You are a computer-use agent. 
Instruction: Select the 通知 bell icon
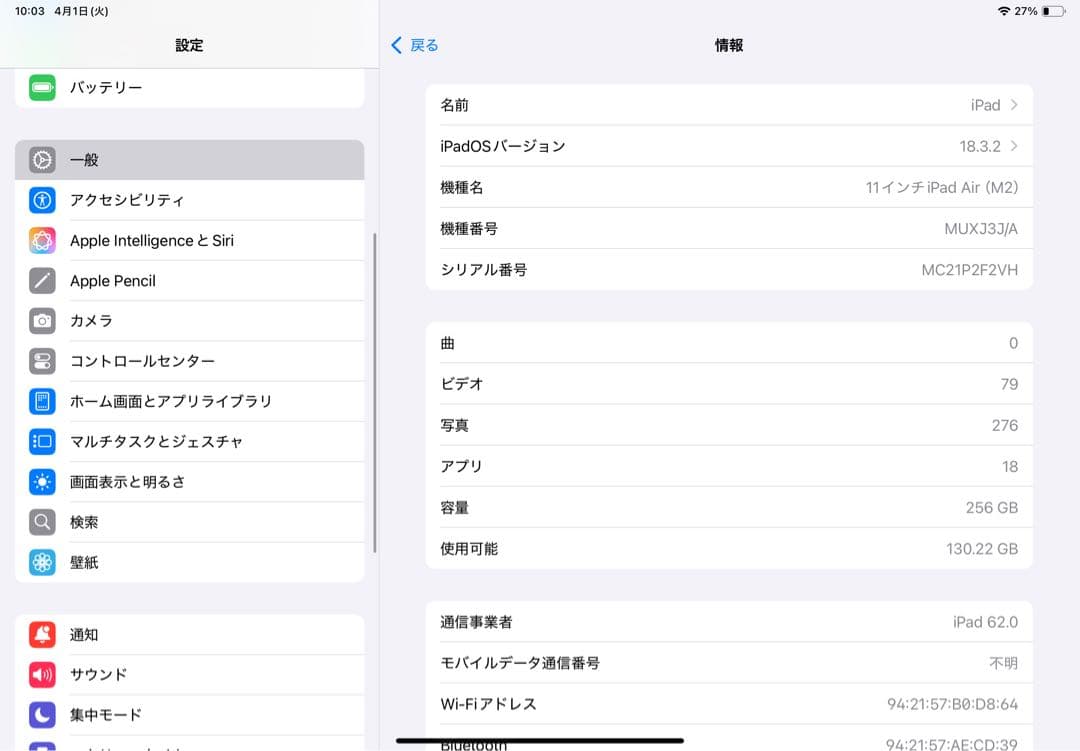(44, 634)
